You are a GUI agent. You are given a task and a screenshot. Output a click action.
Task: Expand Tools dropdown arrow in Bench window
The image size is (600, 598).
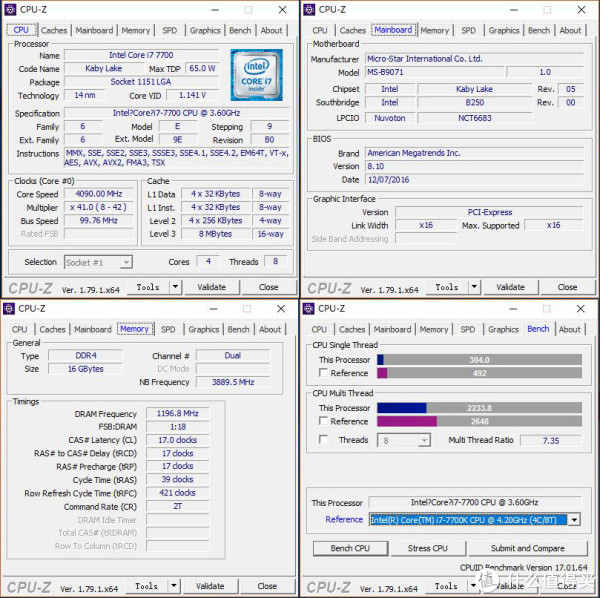pyautogui.click(x=473, y=585)
